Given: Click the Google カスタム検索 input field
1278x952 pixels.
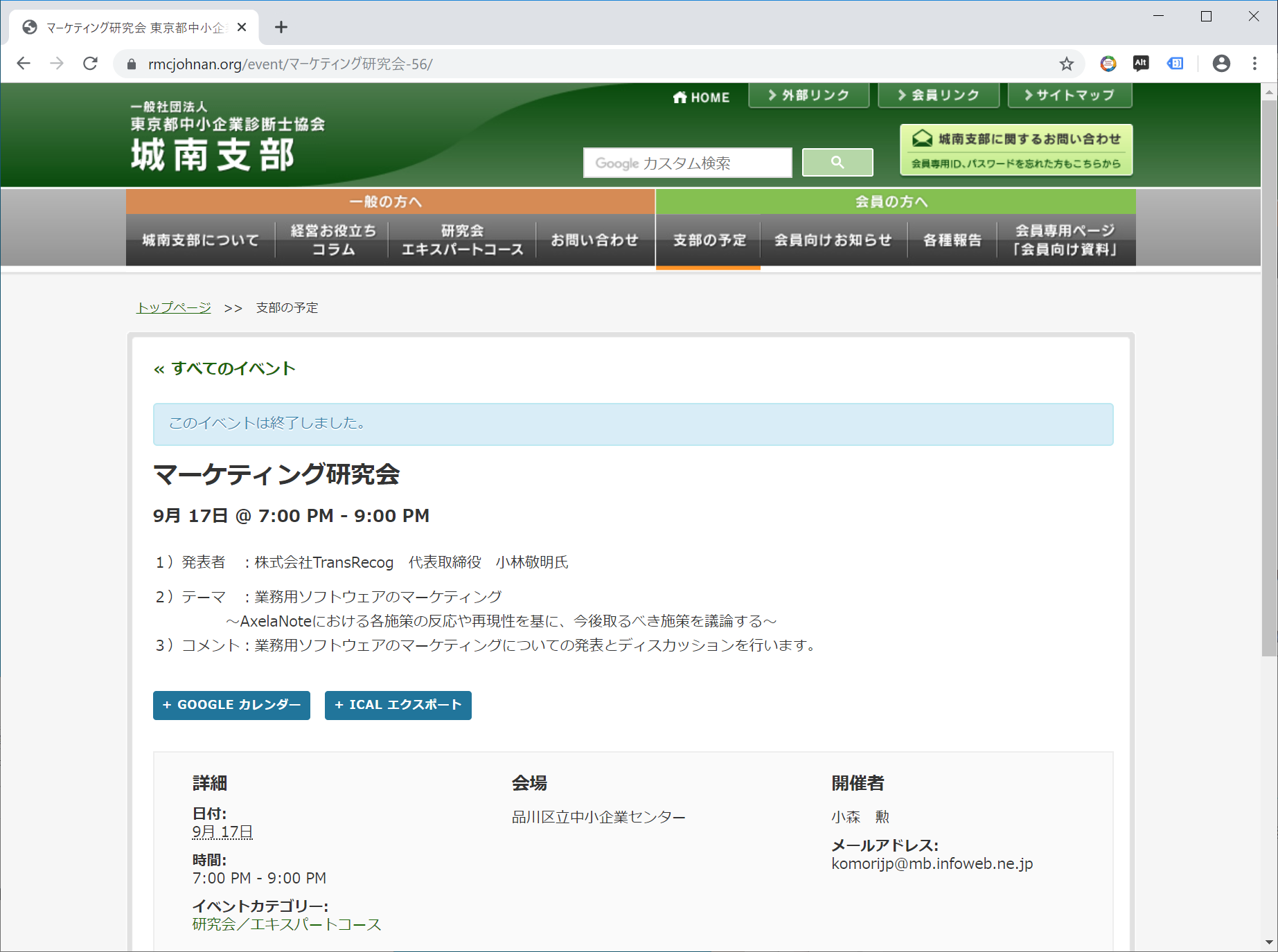Looking at the screenshot, I should 687,163.
